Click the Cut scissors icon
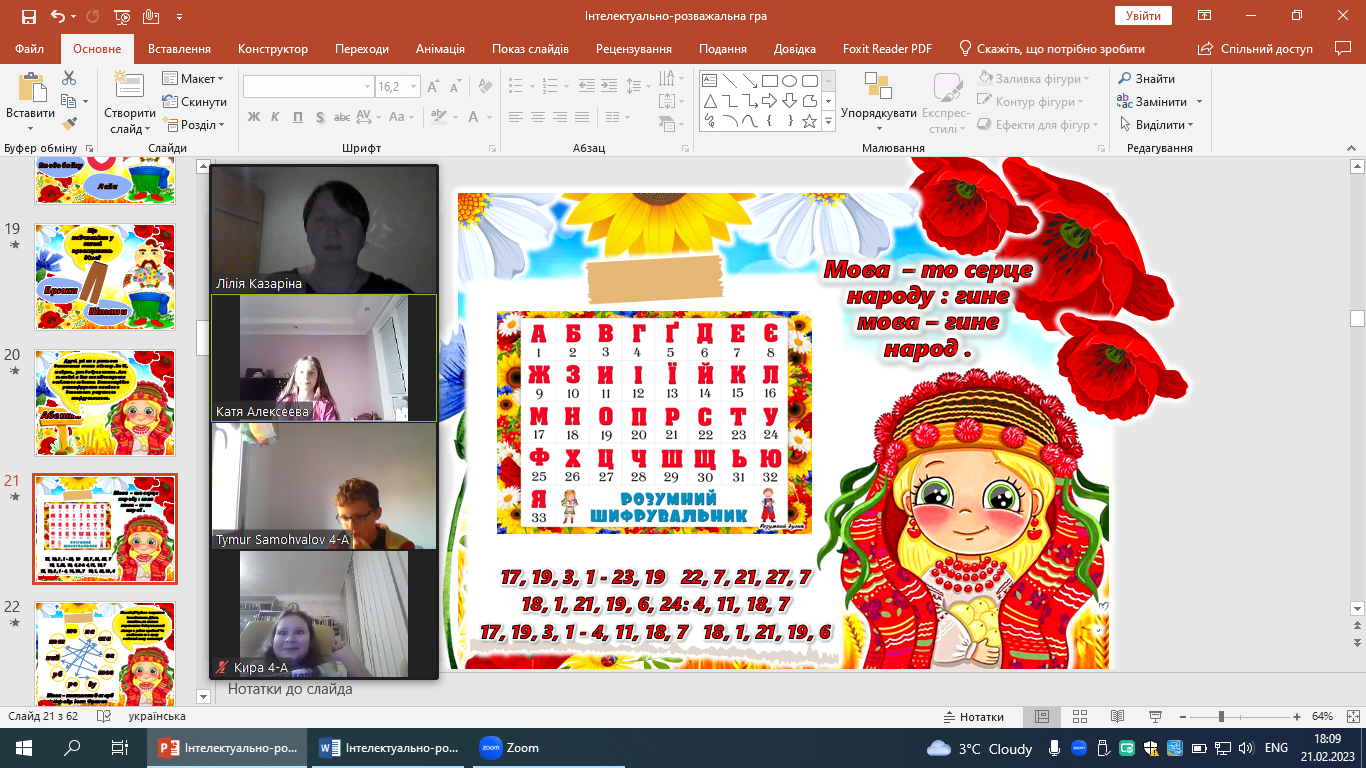The height and width of the screenshot is (768, 1366). click(x=69, y=78)
